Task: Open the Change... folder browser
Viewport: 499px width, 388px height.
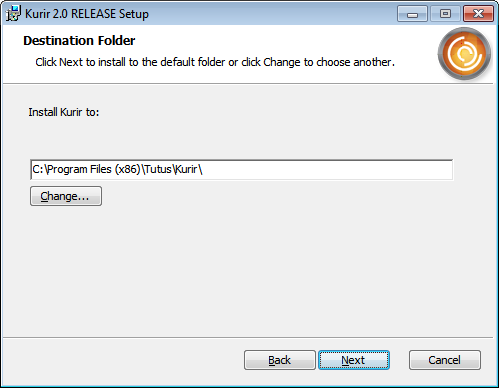Action: [66, 196]
